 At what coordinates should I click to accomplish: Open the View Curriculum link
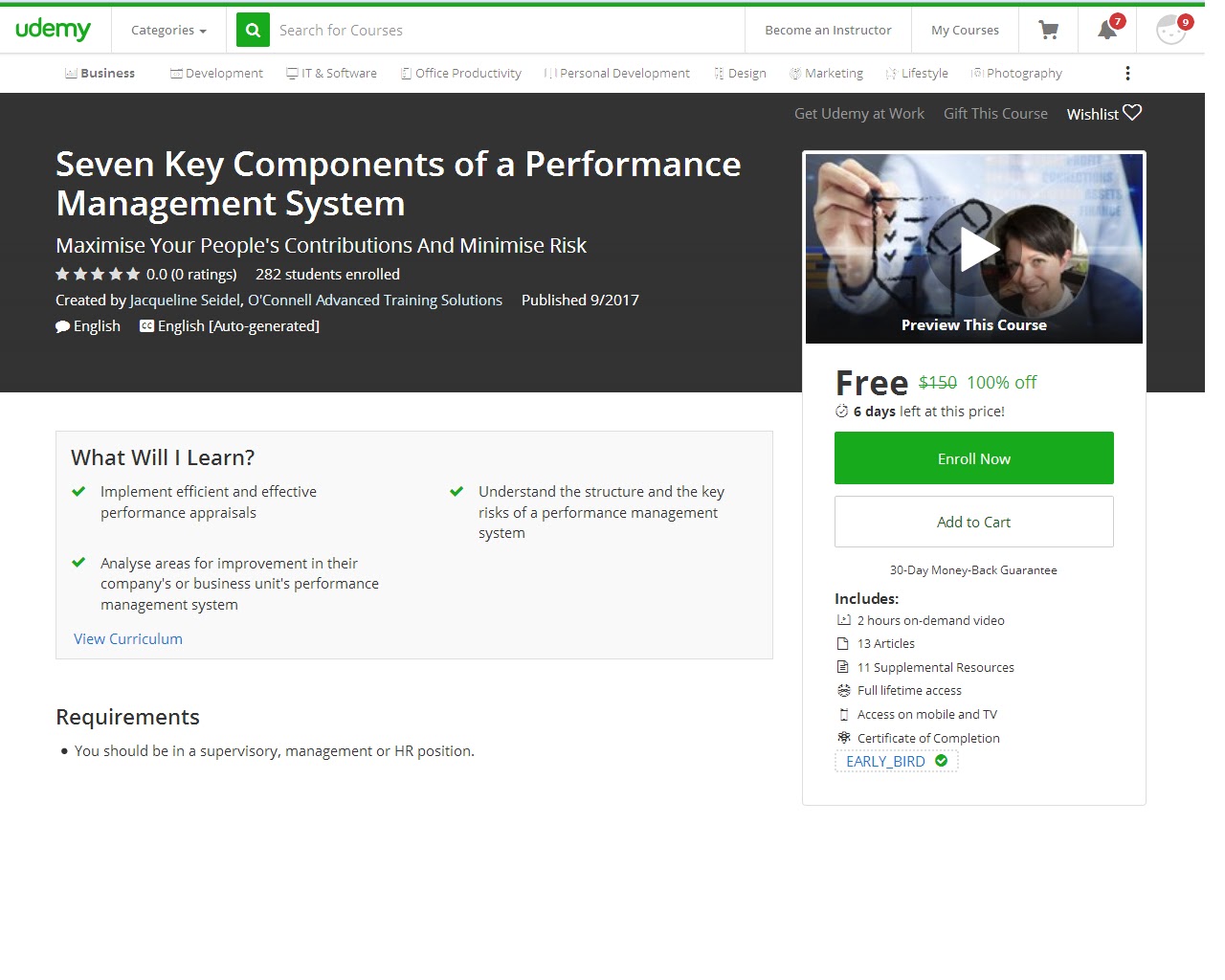pyautogui.click(x=127, y=638)
